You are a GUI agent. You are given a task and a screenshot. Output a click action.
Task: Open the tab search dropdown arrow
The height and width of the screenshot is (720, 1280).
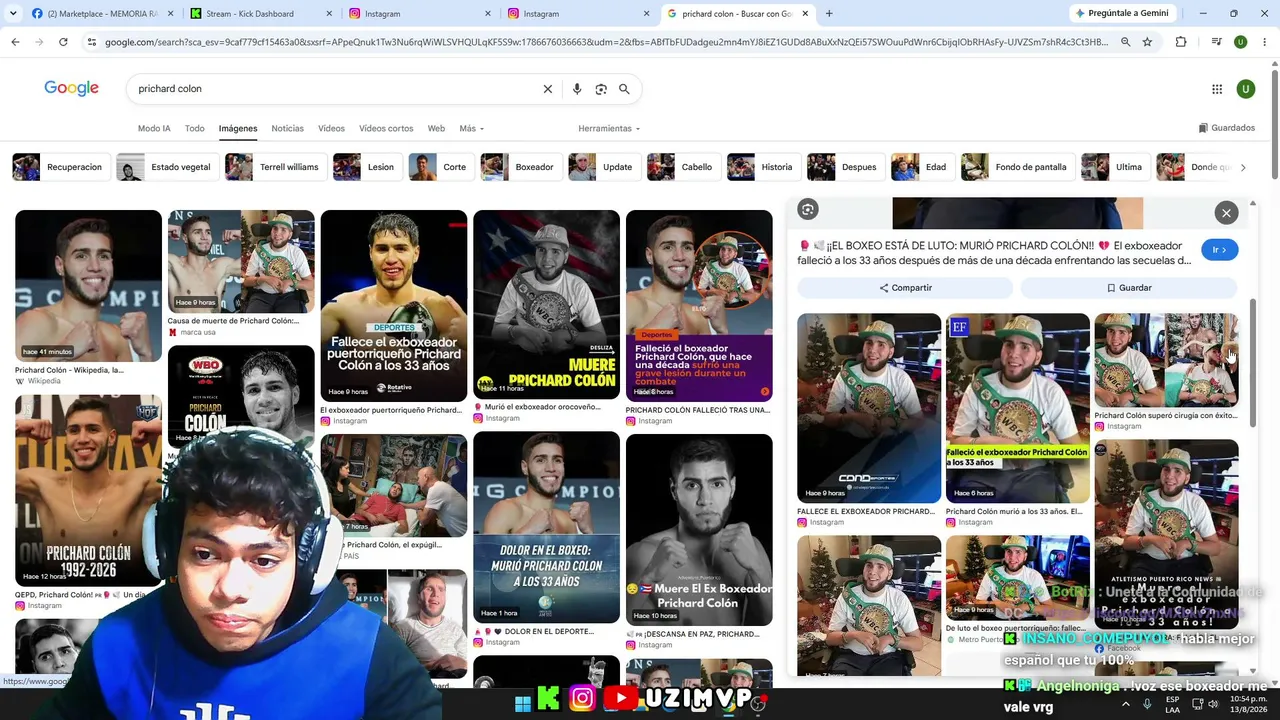pyautogui.click(x=13, y=14)
